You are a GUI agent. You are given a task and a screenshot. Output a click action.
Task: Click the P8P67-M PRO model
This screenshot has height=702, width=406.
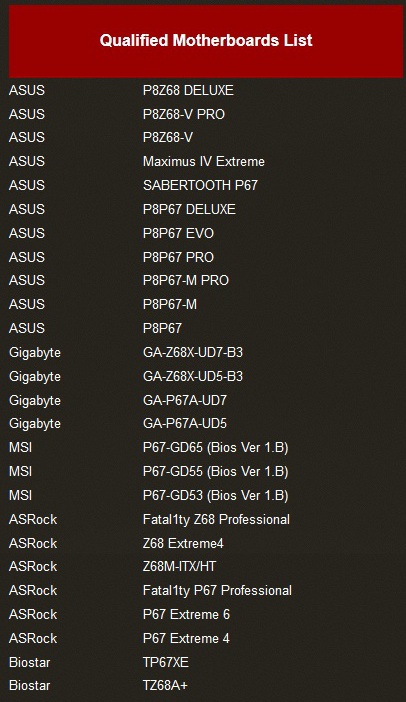click(186, 280)
